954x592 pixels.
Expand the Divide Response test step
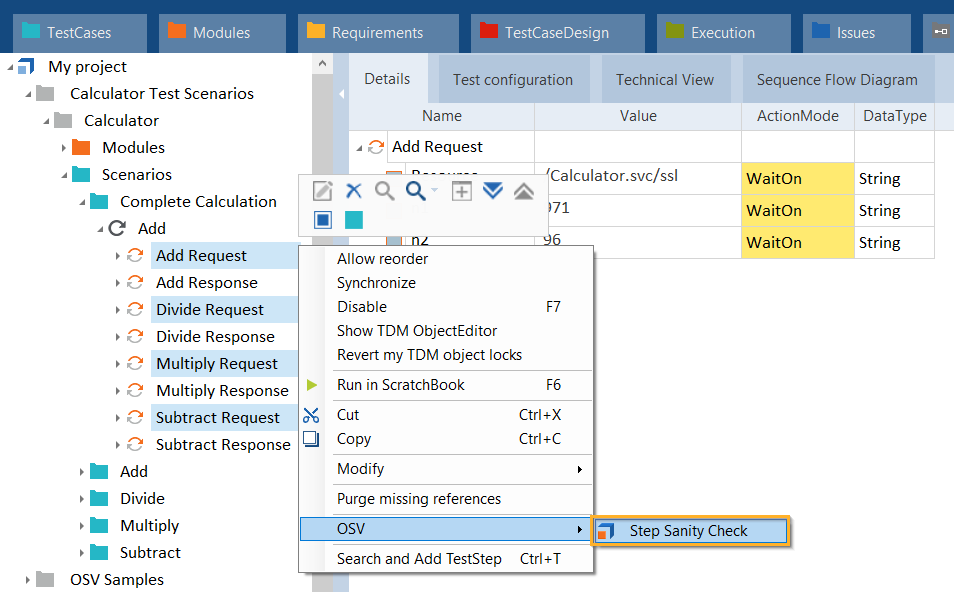119,337
